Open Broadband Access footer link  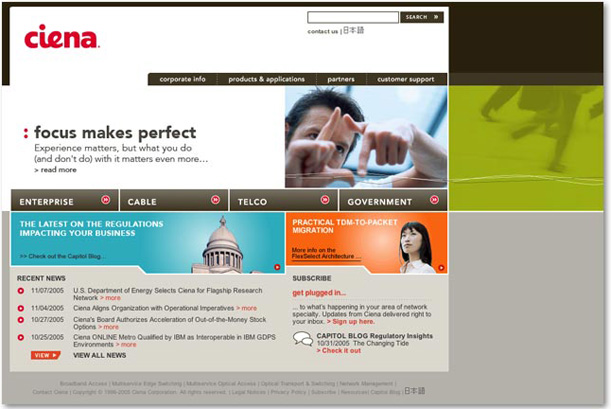(83, 384)
